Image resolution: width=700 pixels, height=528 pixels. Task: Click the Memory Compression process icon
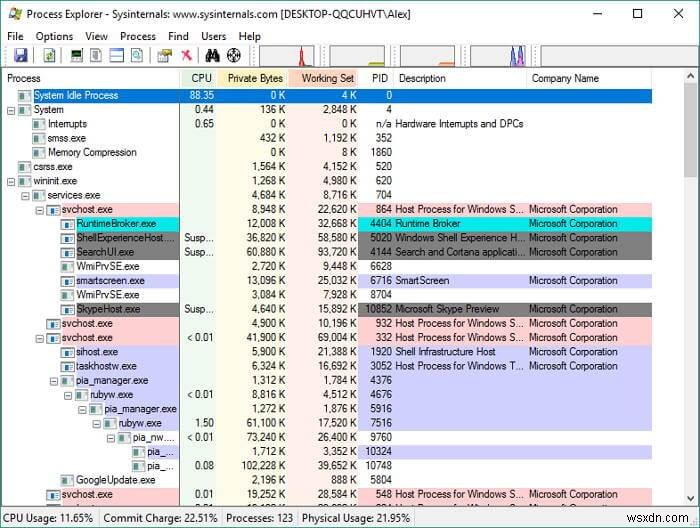39,153
